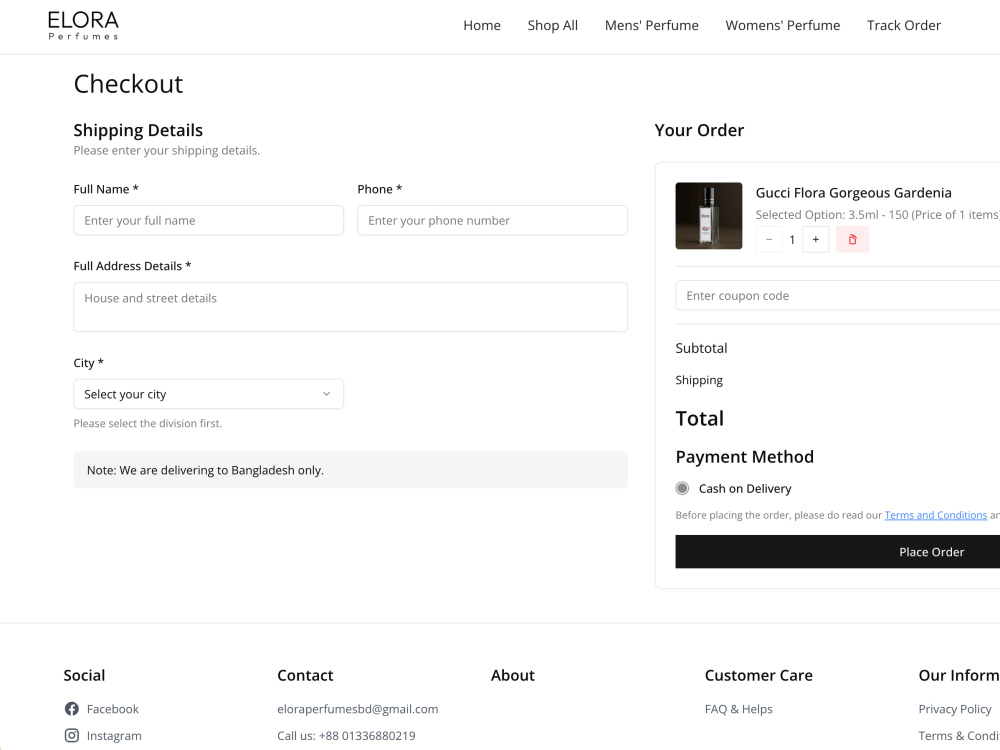Click the Shipping label in order summary
This screenshot has height=750, width=1000.
[x=699, y=380]
